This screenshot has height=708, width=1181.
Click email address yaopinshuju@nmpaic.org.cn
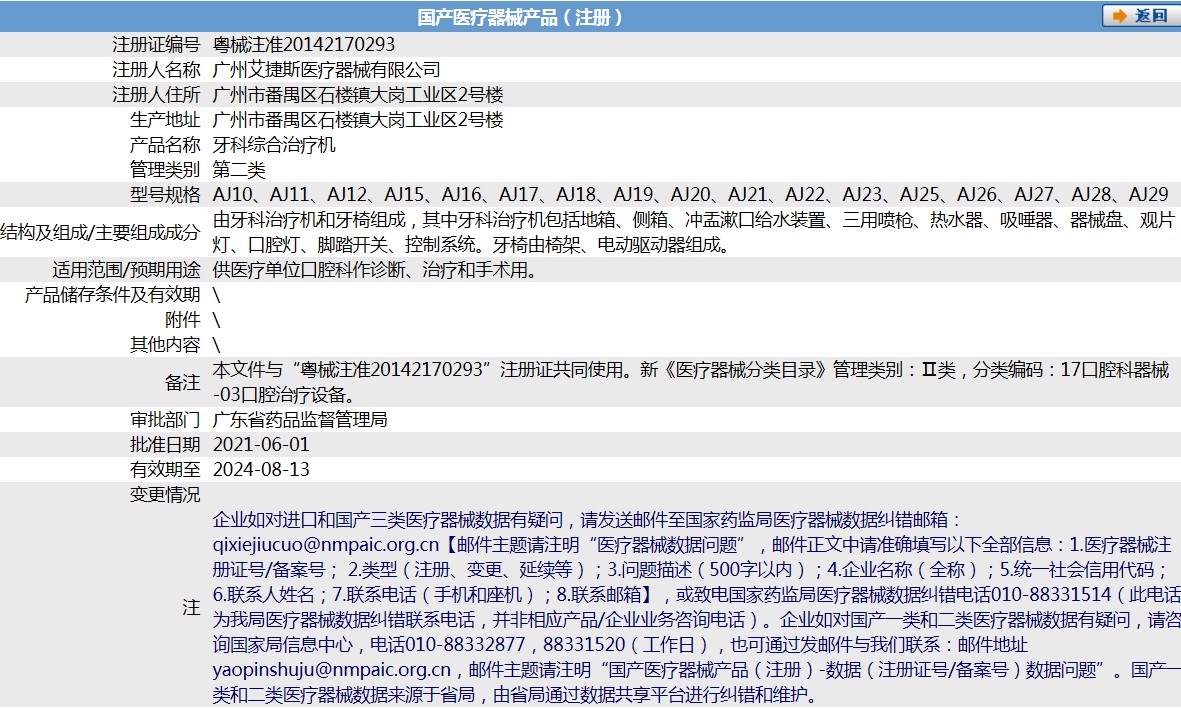pos(331,670)
